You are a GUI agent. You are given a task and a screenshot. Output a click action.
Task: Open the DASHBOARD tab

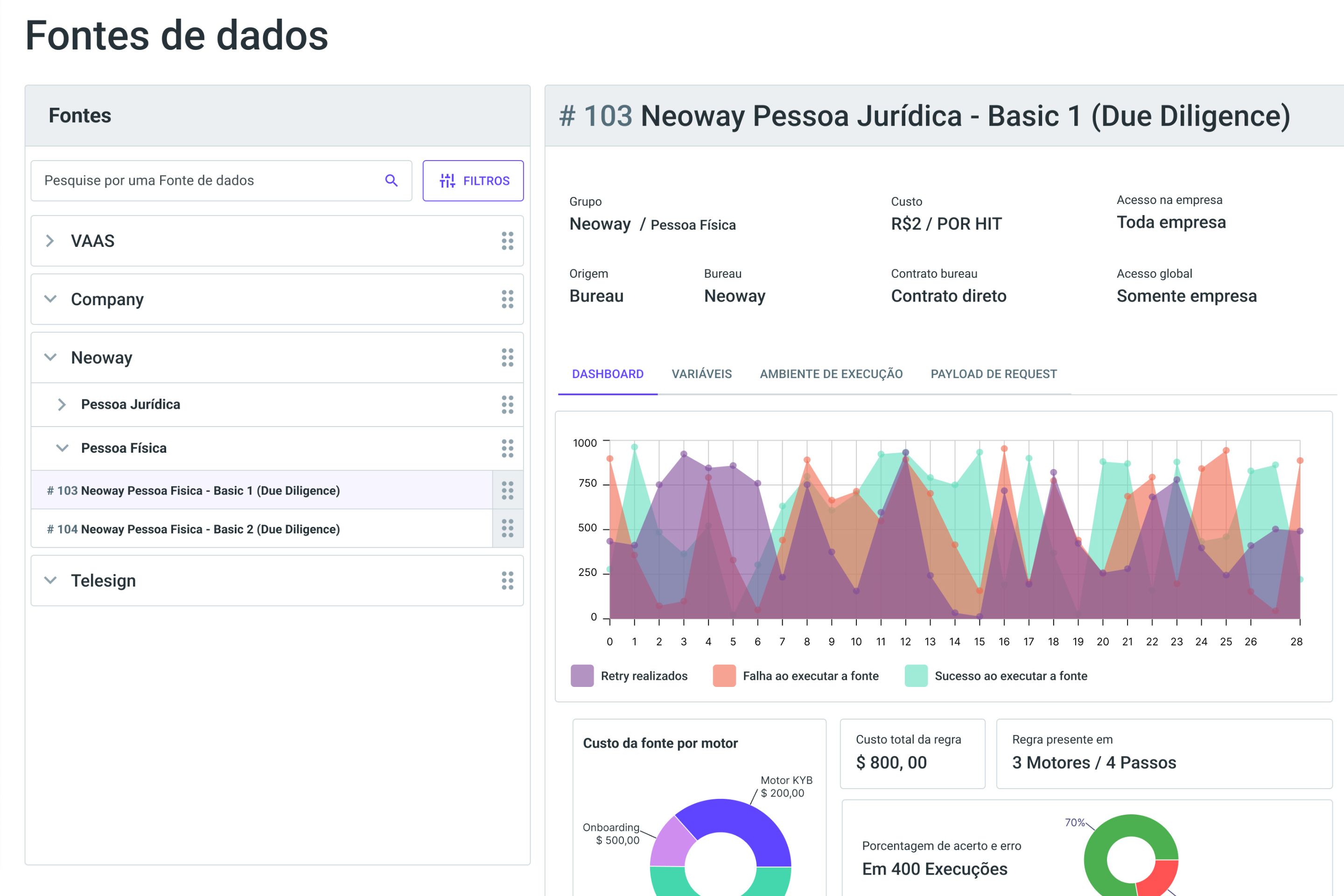point(608,374)
